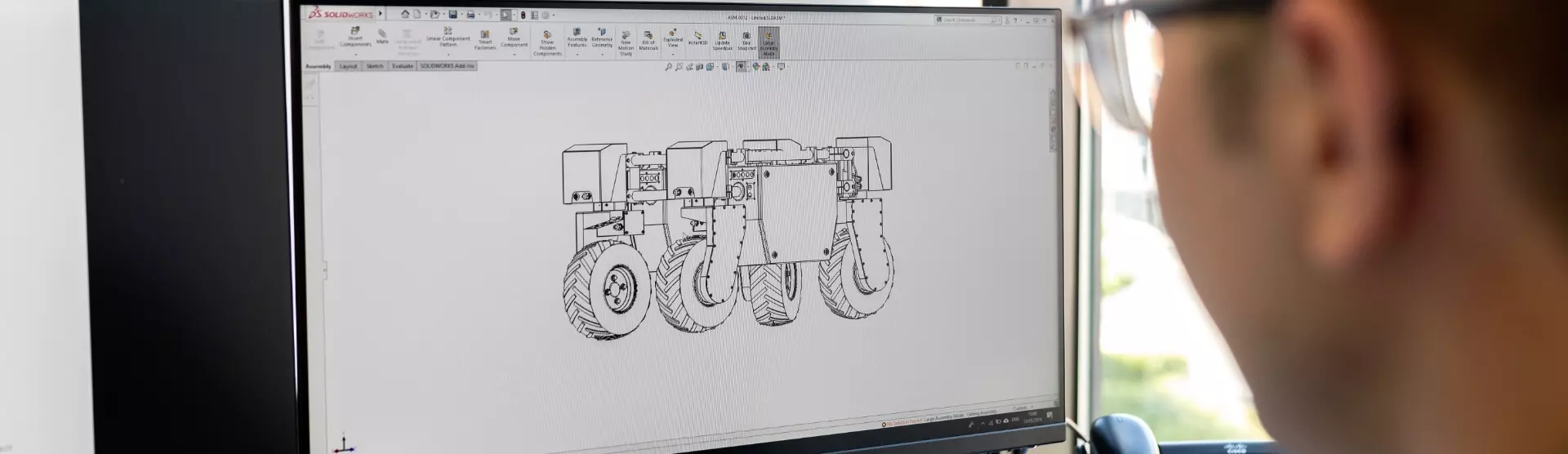
Task: Create a new document with New icon
Action: [x=417, y=14]
